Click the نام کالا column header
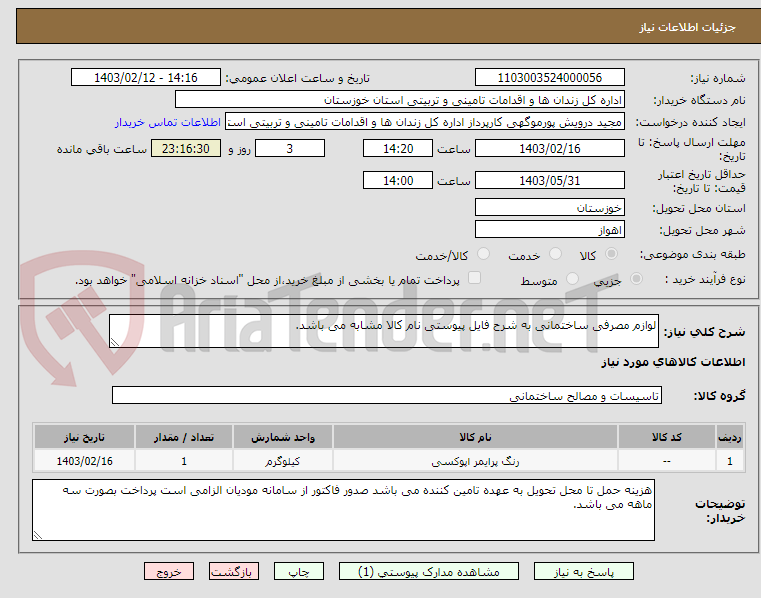Image resolution: width=761 pixels, height=598 pixels. click(x=475, y=437)
